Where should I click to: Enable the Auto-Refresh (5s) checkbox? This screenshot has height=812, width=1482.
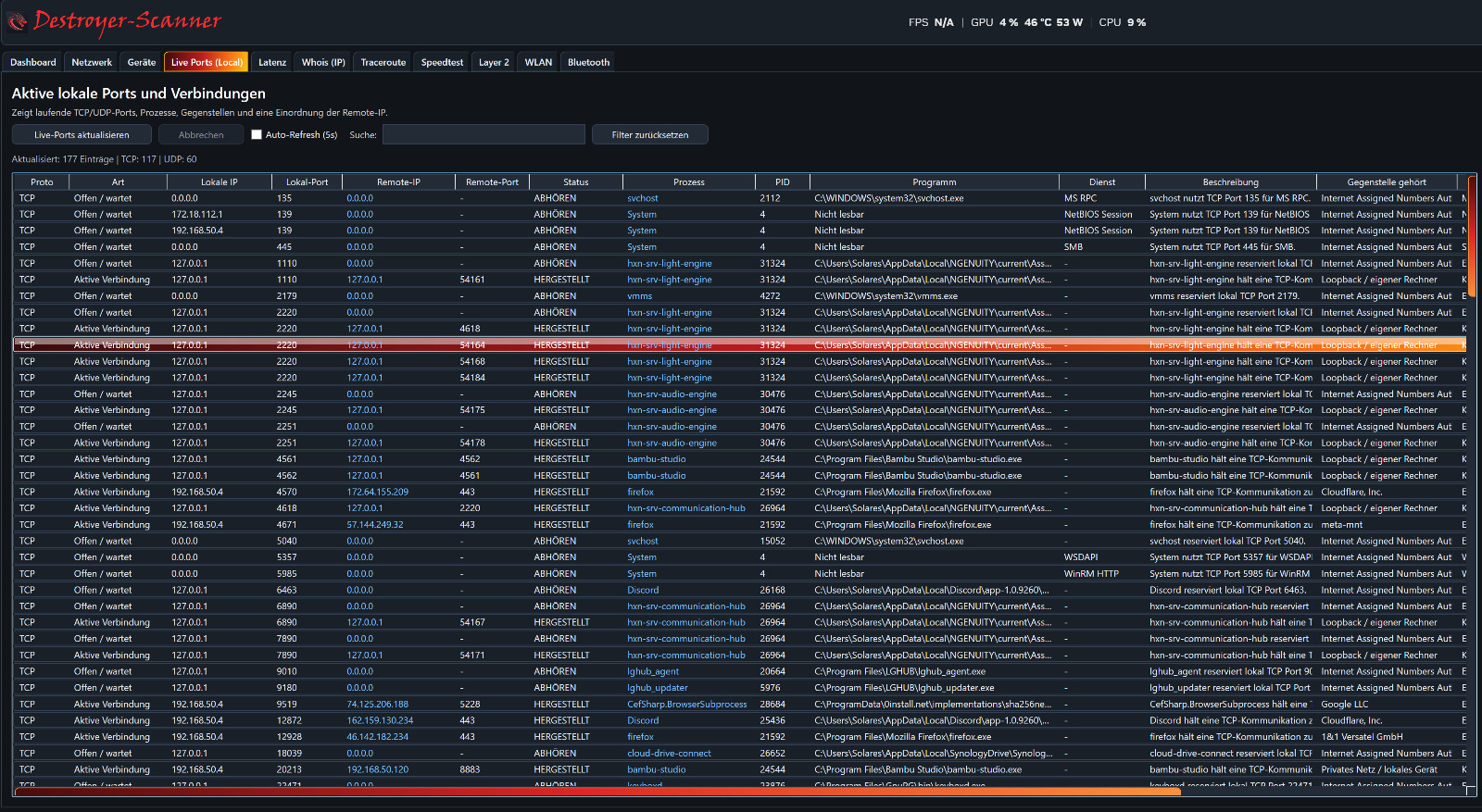coord(257,135)
